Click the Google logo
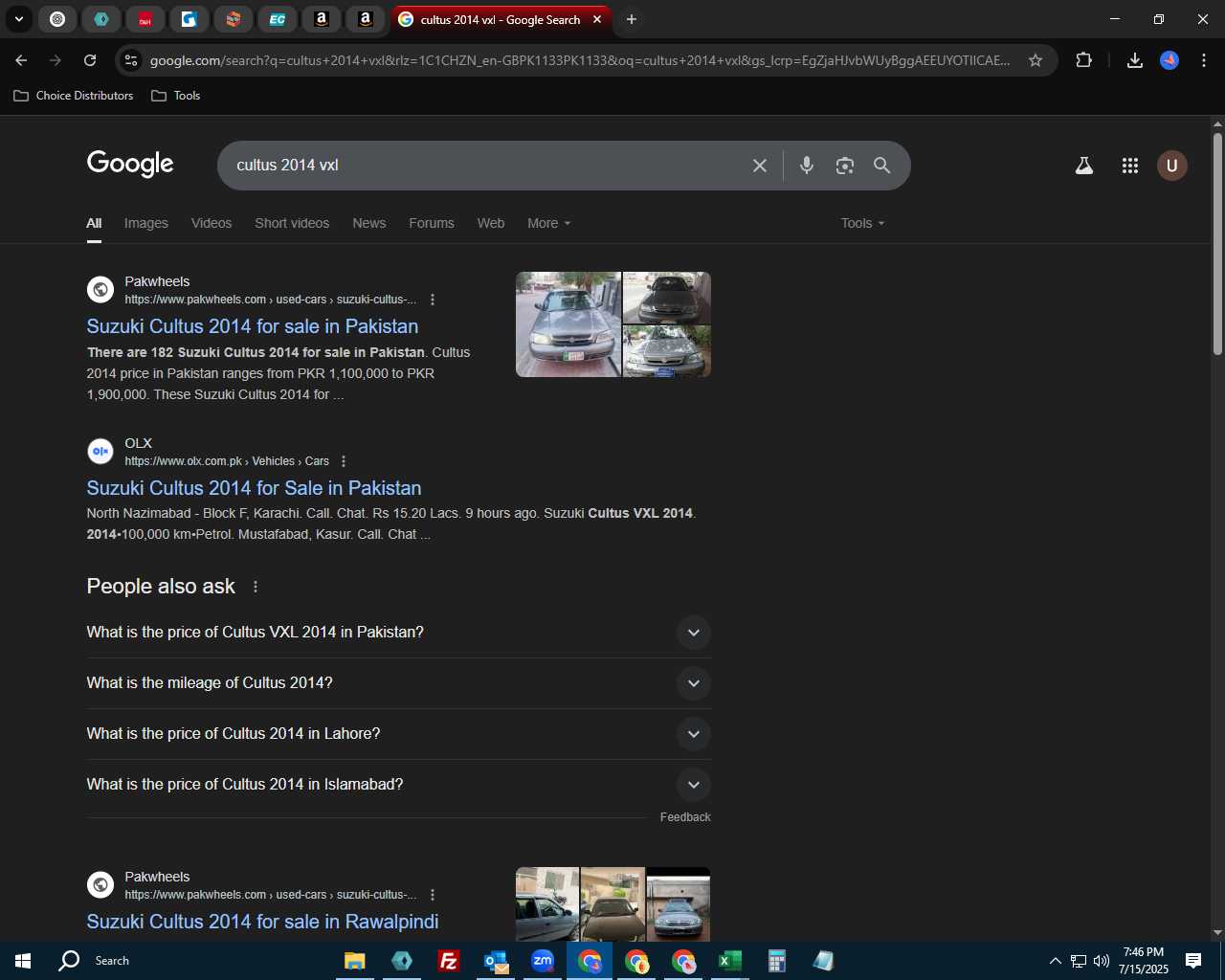Image resolution: width=1225 pixels, height=980 pixels. click(130, 165)
